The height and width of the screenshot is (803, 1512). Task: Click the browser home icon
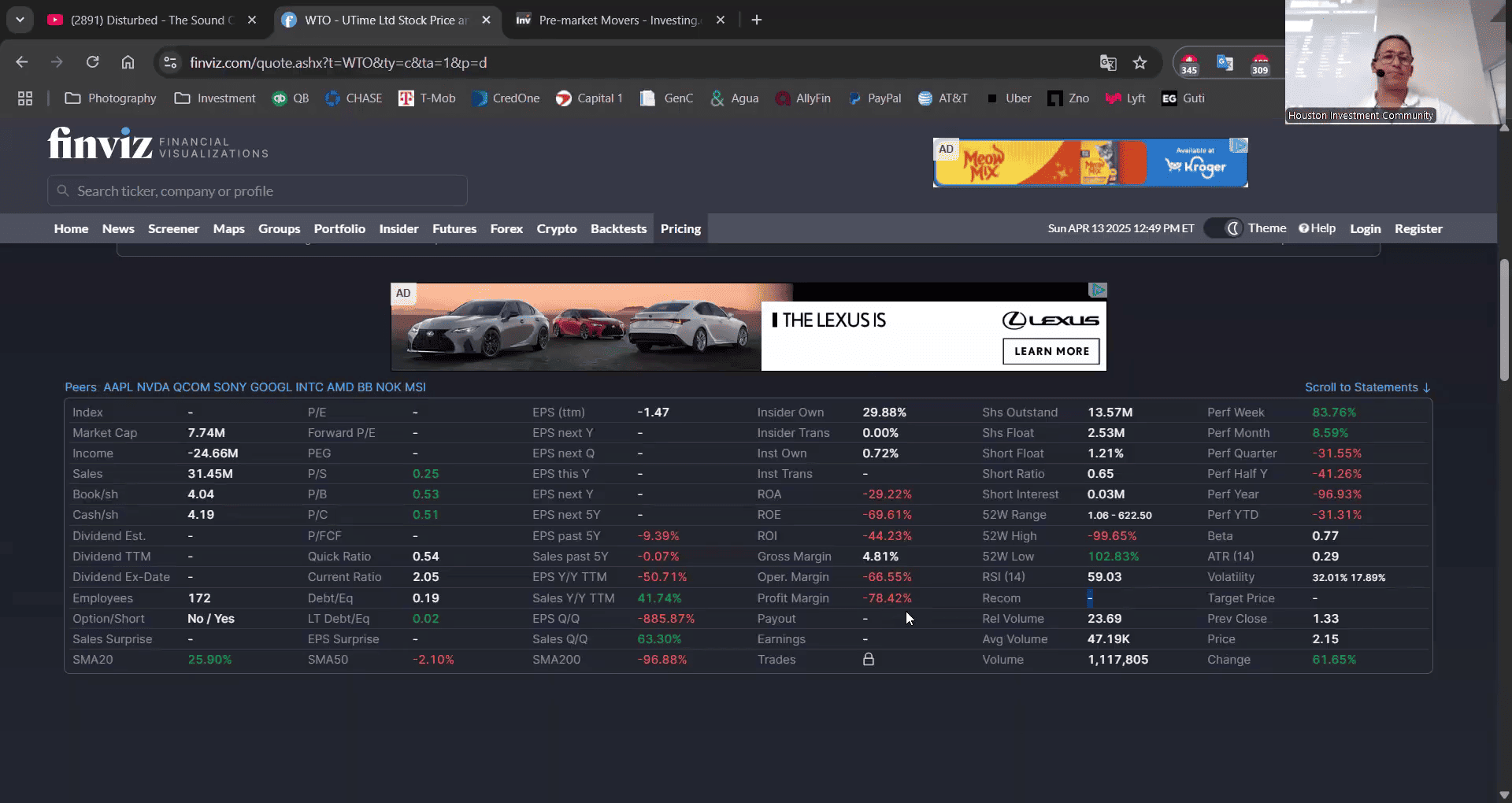pos(128,62)
